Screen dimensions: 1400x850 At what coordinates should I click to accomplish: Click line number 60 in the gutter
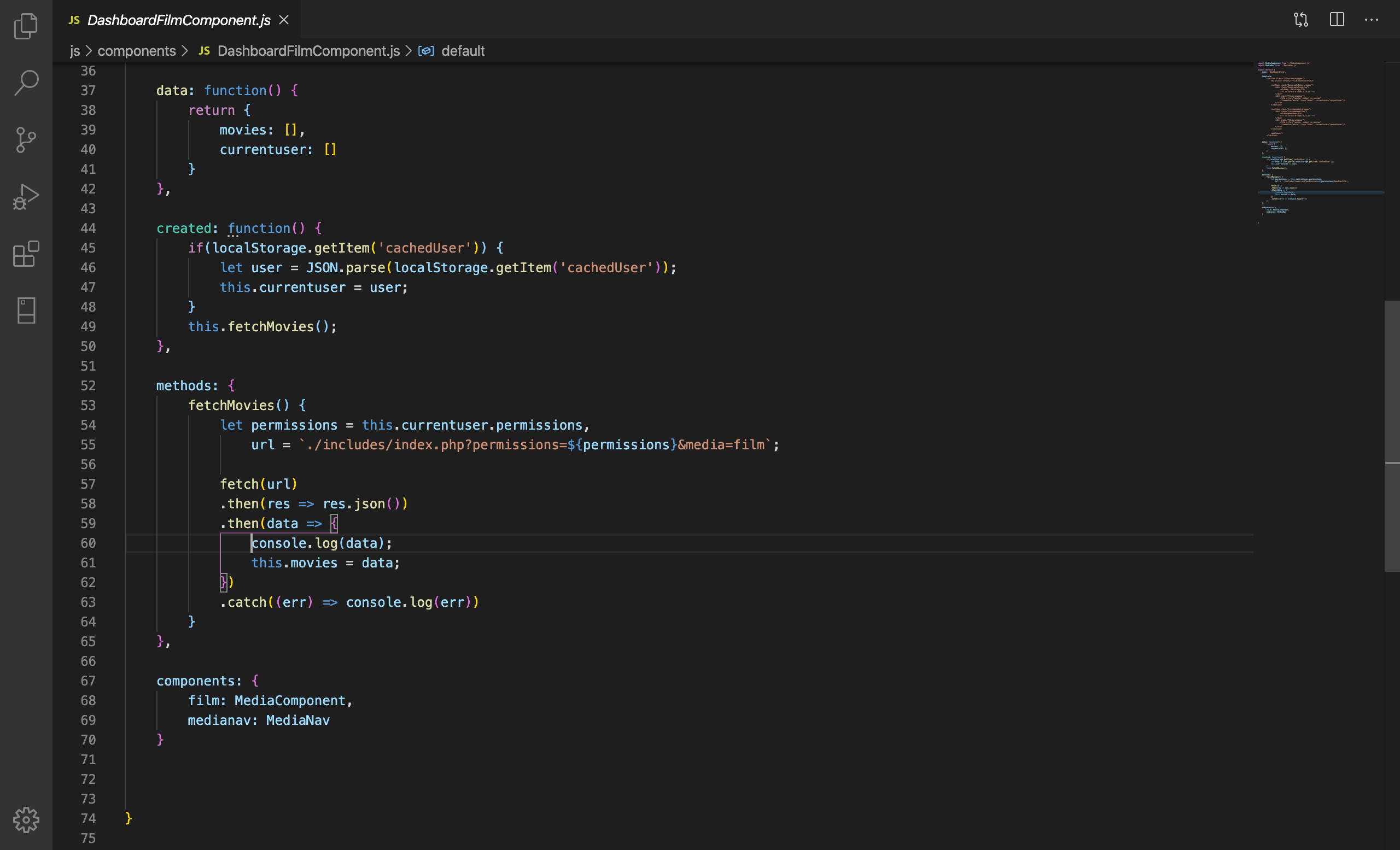coord(89,543)
